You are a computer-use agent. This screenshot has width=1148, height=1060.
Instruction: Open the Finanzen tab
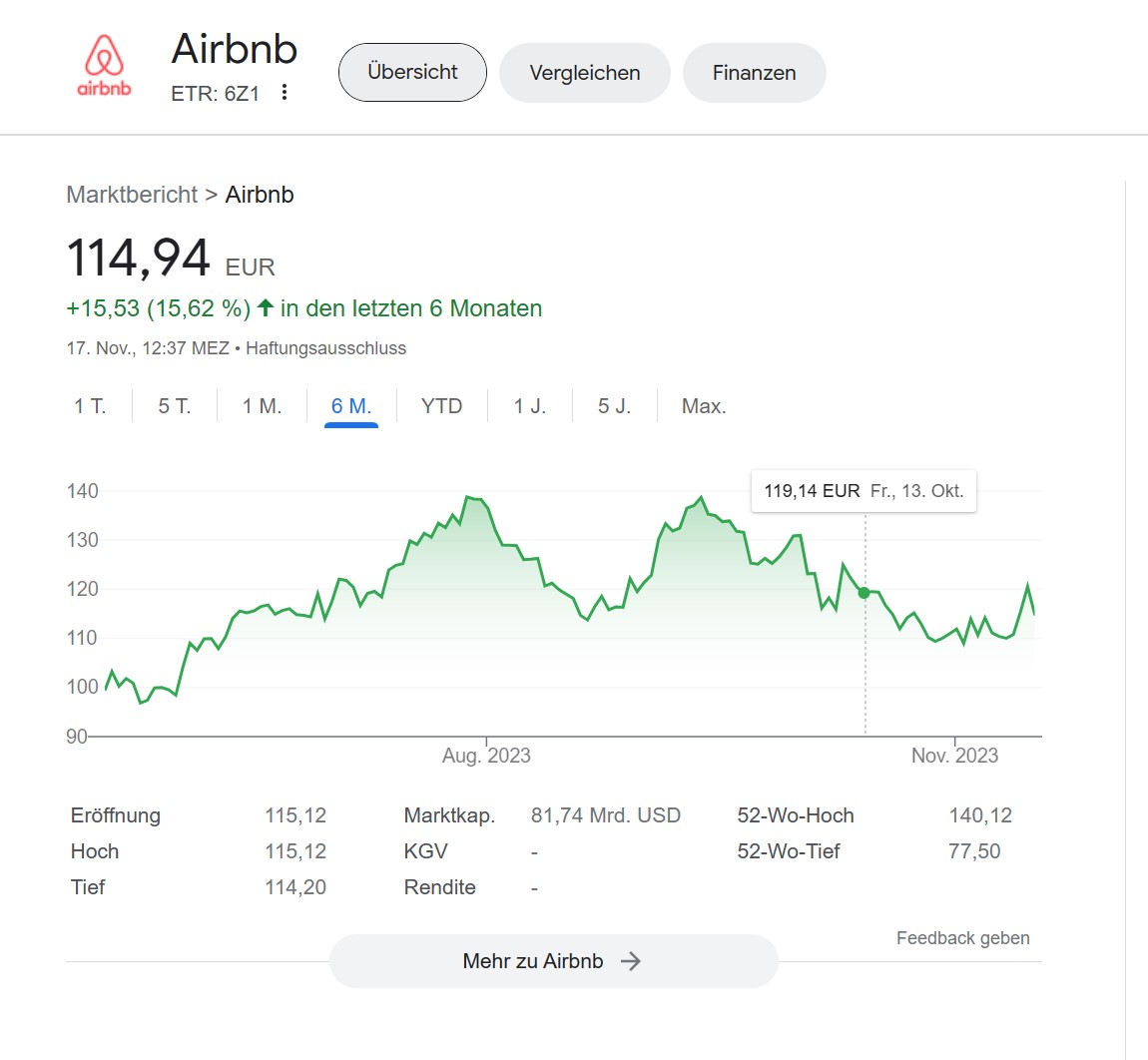754,73
